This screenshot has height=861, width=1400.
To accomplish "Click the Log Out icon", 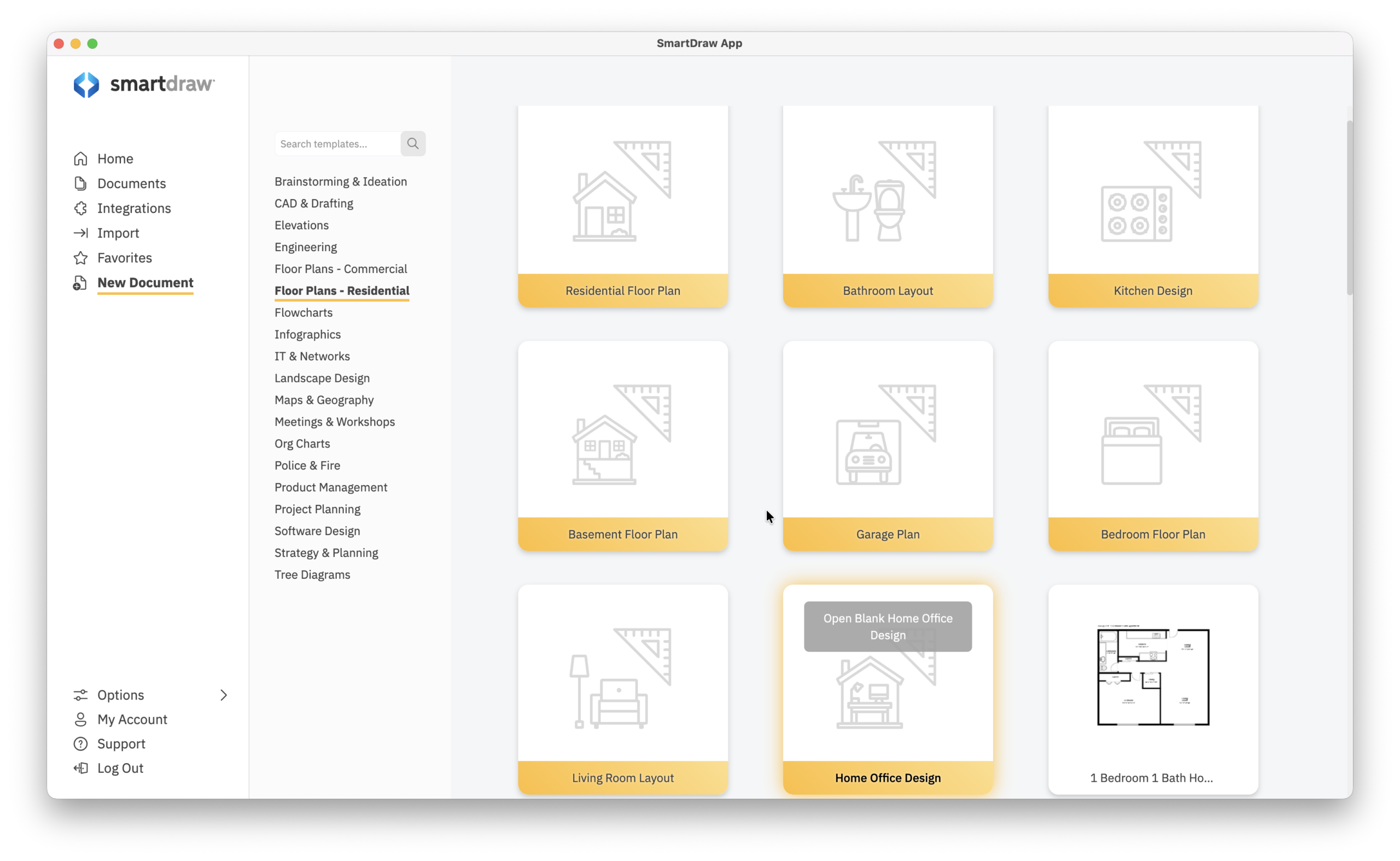I will point(80,768).
